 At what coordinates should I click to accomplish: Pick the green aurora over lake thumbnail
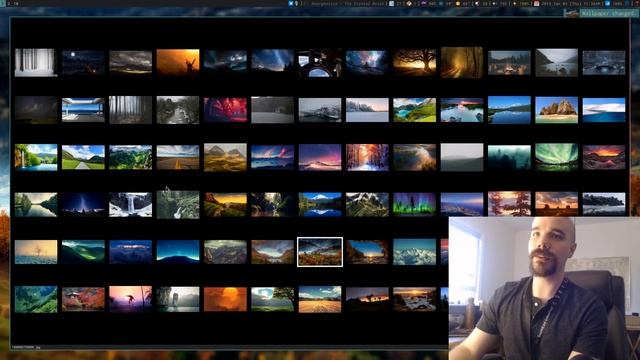click(x=557, y=157)
